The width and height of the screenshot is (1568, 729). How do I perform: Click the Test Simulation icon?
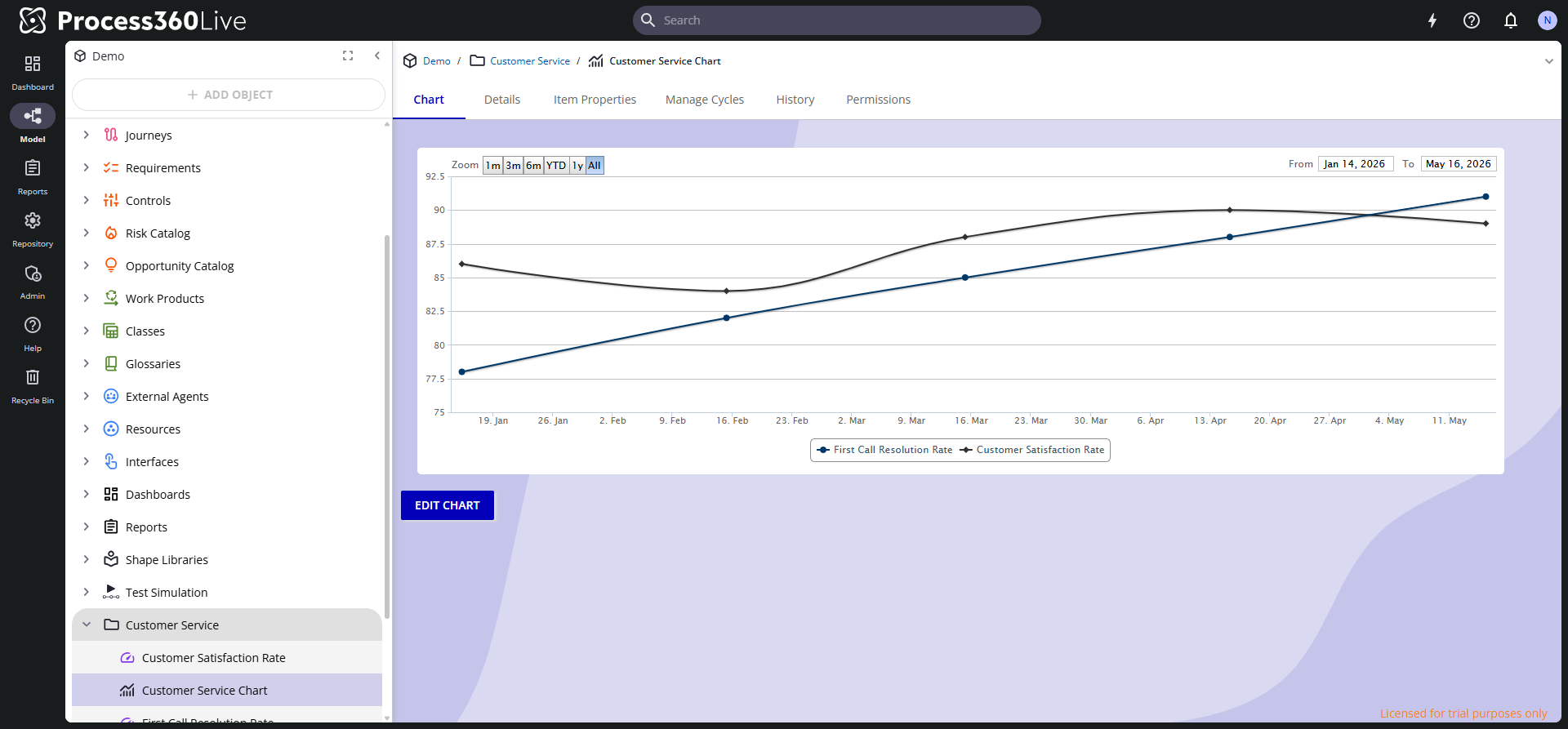(111, 592)
